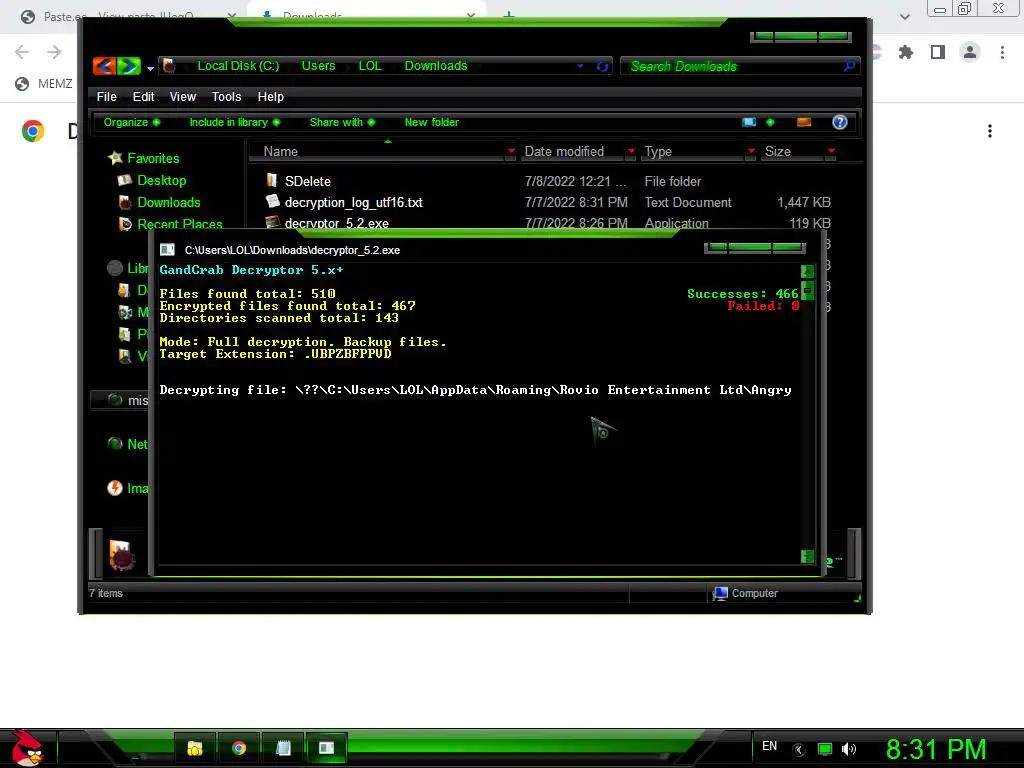Click the volume speaker tray icon
Image resolution: width=1024 pixels, height=768 pixels.
click(x=848, y=749)
